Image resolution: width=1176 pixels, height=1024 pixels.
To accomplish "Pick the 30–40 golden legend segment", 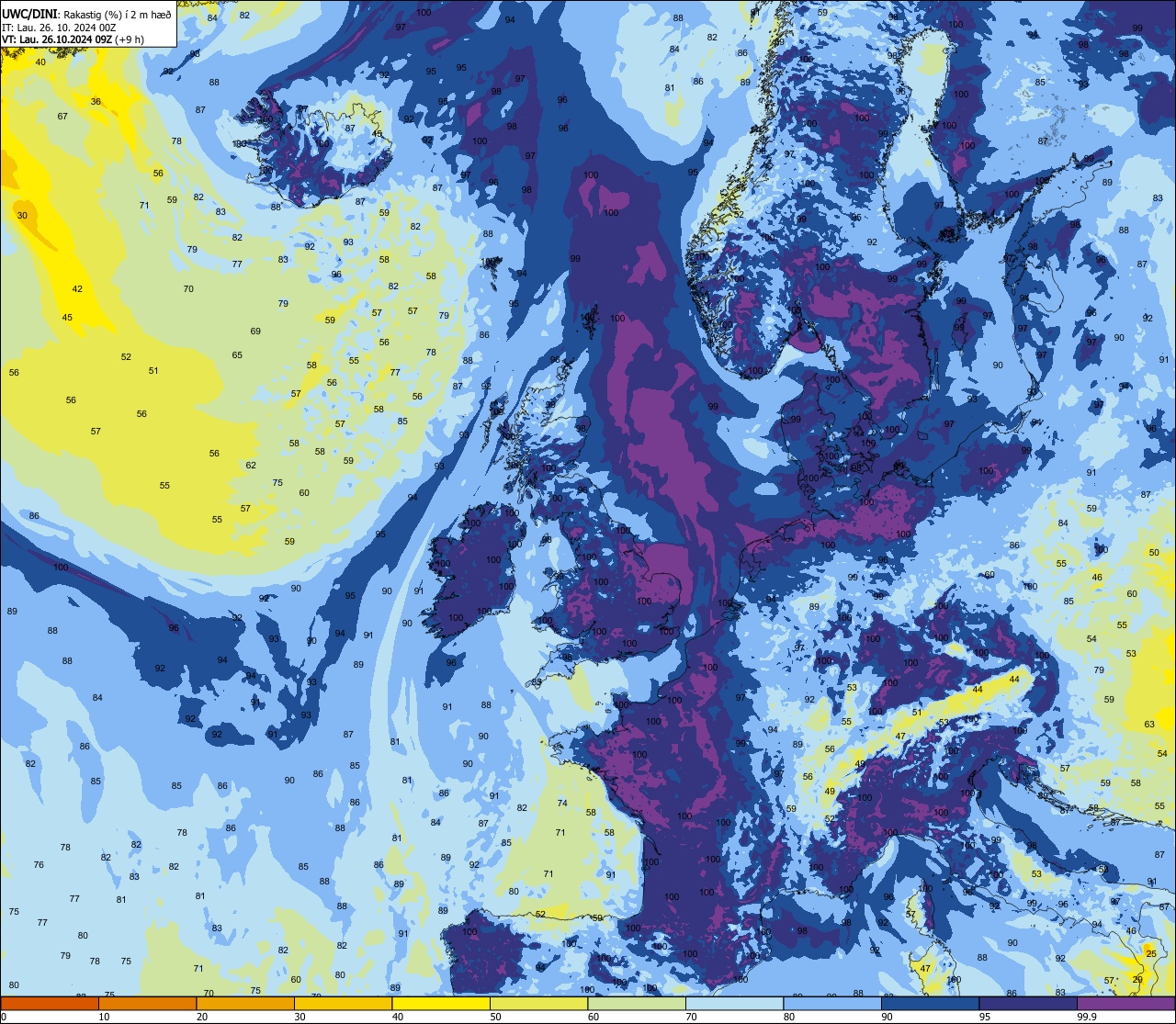I will 343,1004.
